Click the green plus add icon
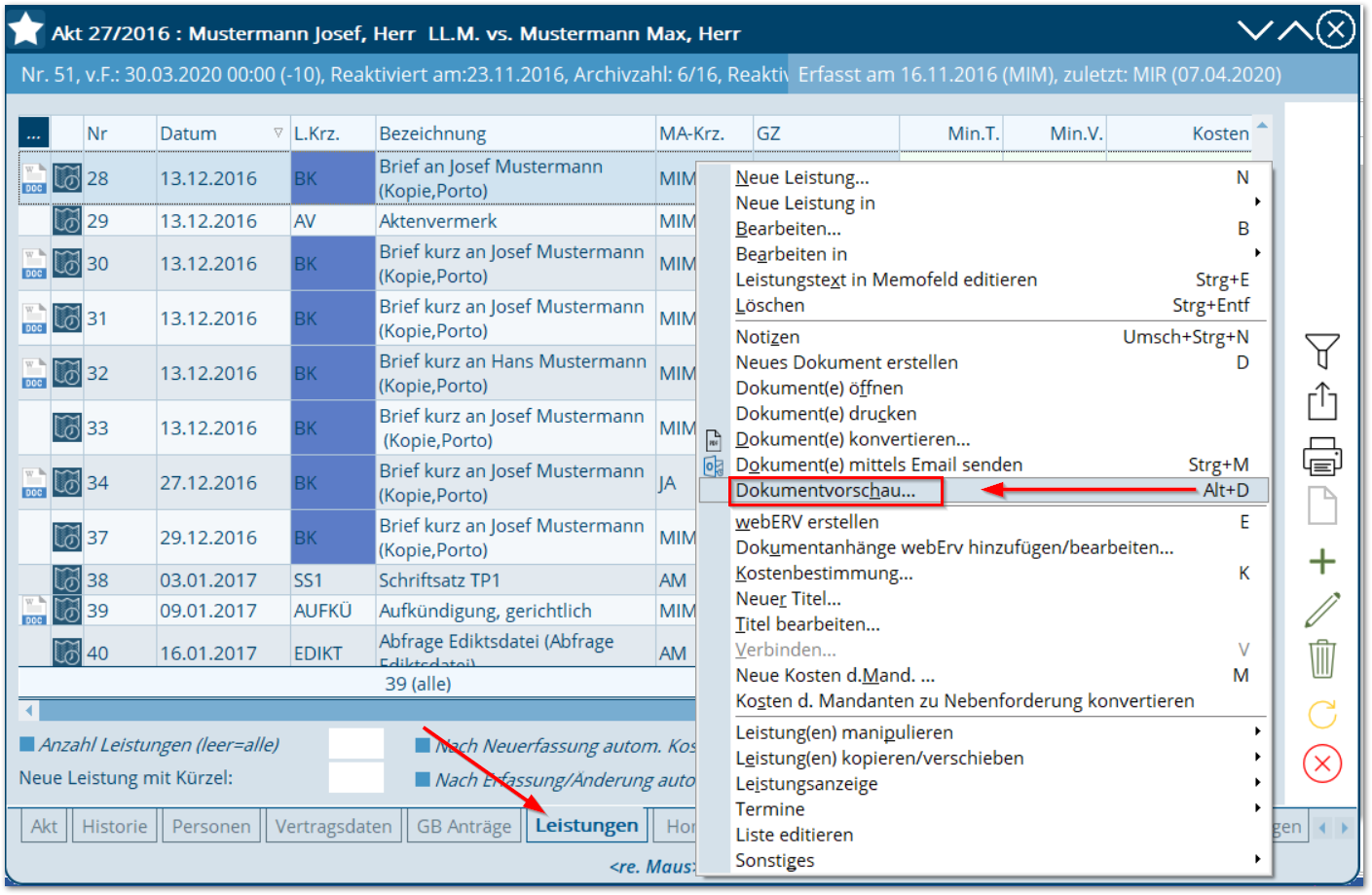 (1321, 561)
